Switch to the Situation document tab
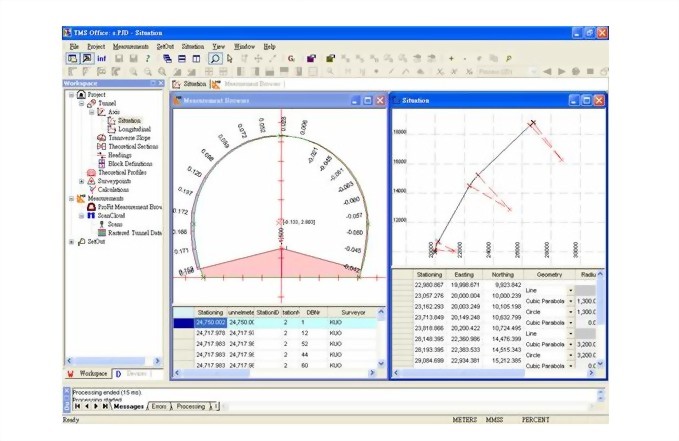This screenshot has height=441, width=679. tap(190, 84)
